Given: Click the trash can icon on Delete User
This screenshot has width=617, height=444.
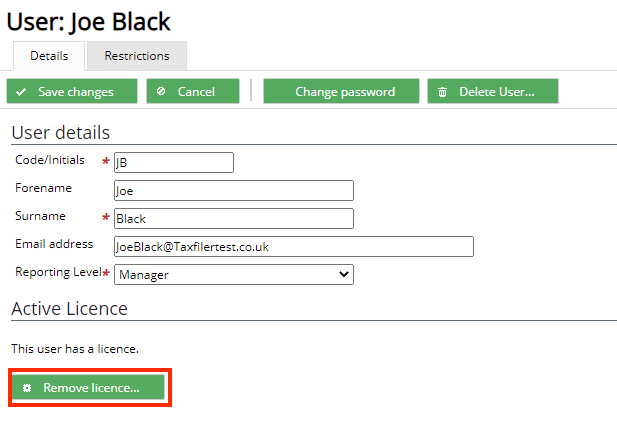Looking at the screenshot, I should coord(443,92).
